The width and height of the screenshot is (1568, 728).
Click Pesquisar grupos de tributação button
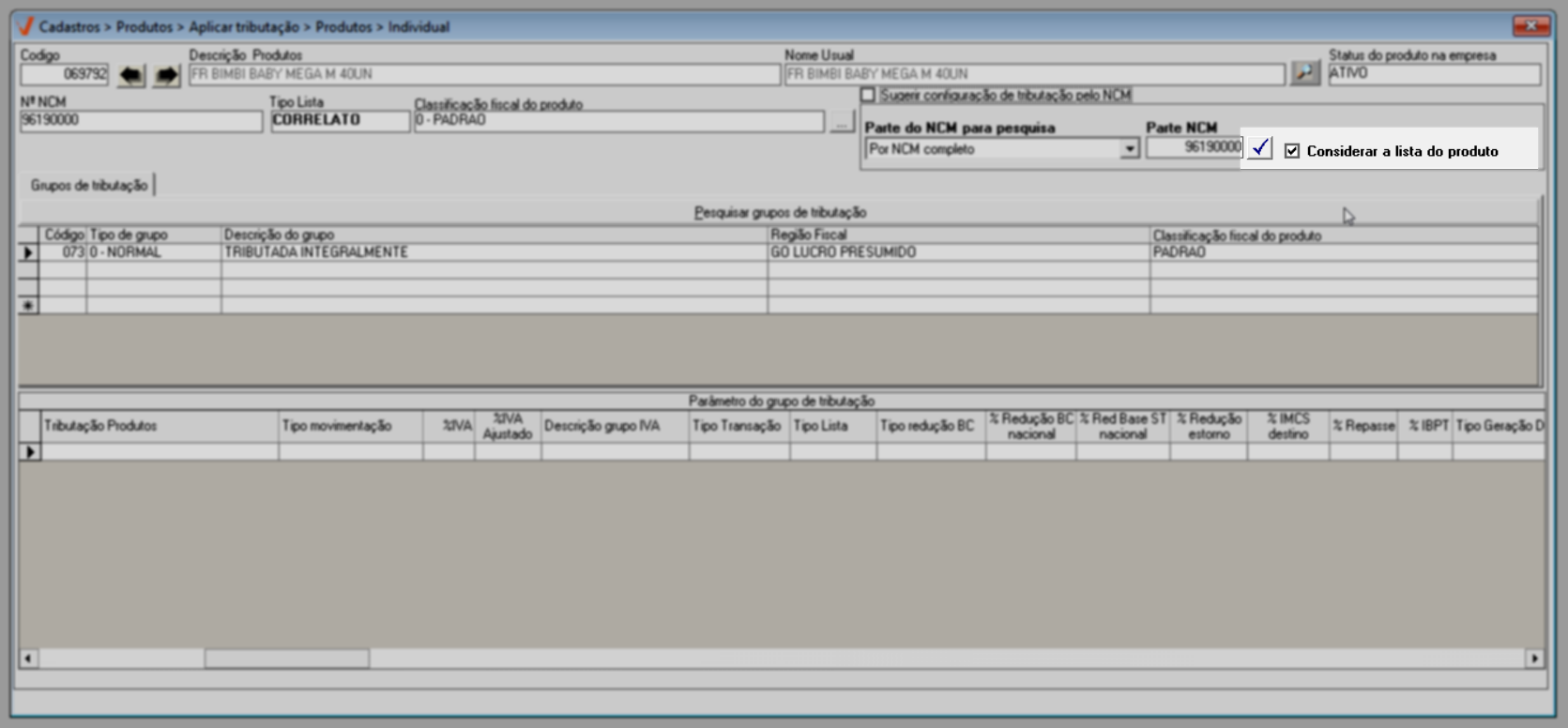(x=780, y=213)
